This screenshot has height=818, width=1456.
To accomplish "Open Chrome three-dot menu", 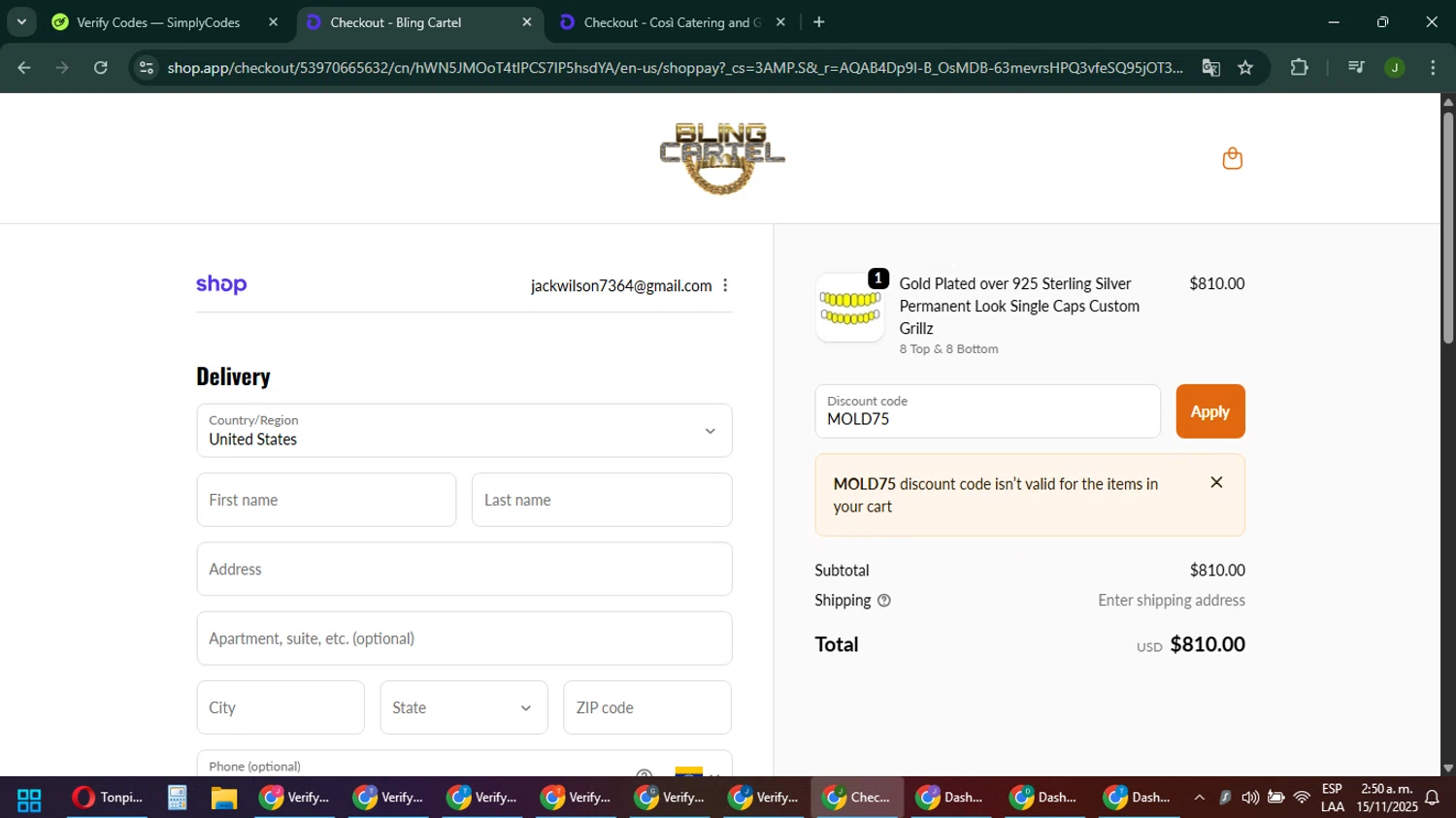I will (1433, 68).
